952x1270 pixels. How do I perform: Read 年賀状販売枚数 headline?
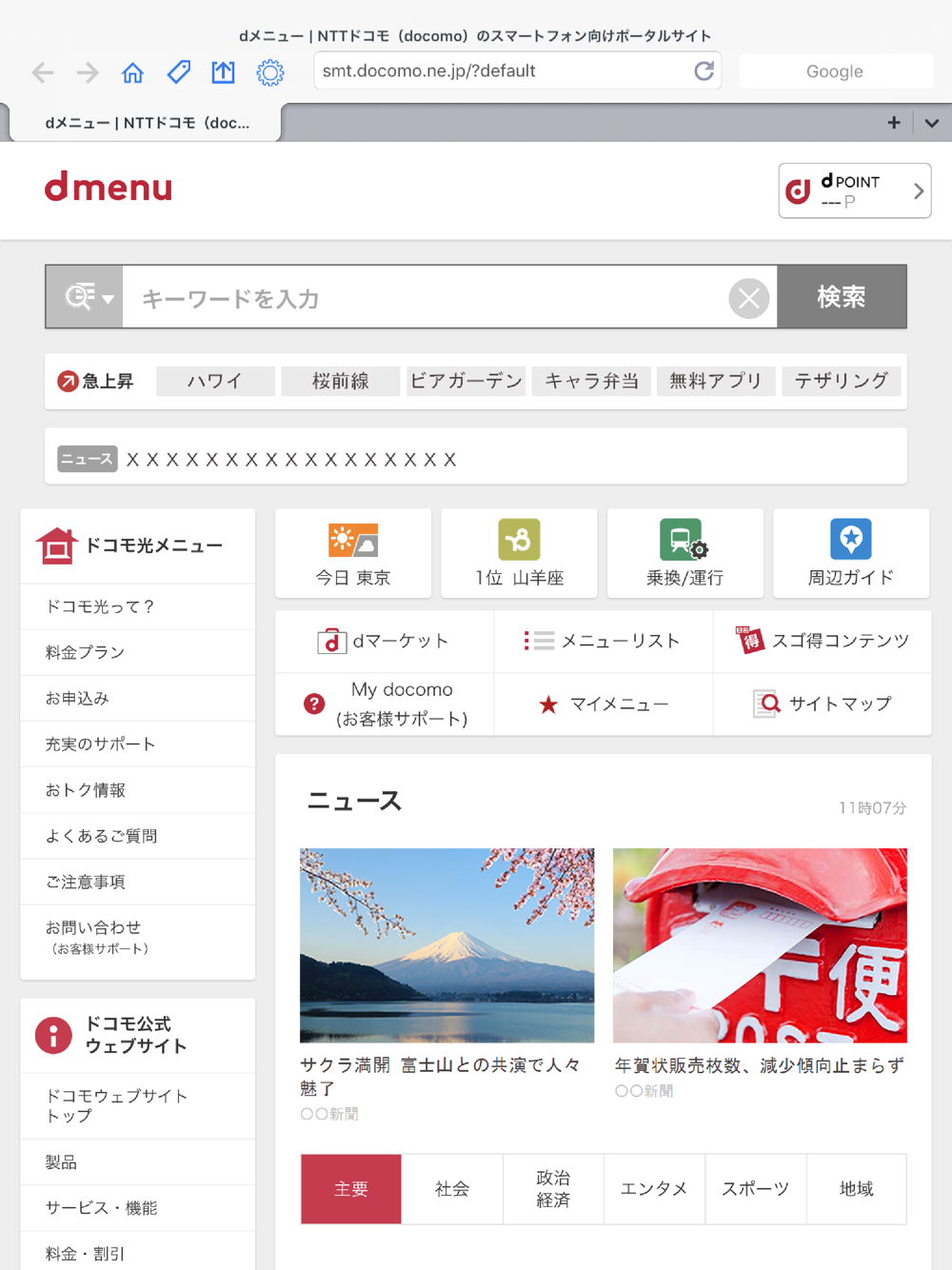(x=759, y=1065)
